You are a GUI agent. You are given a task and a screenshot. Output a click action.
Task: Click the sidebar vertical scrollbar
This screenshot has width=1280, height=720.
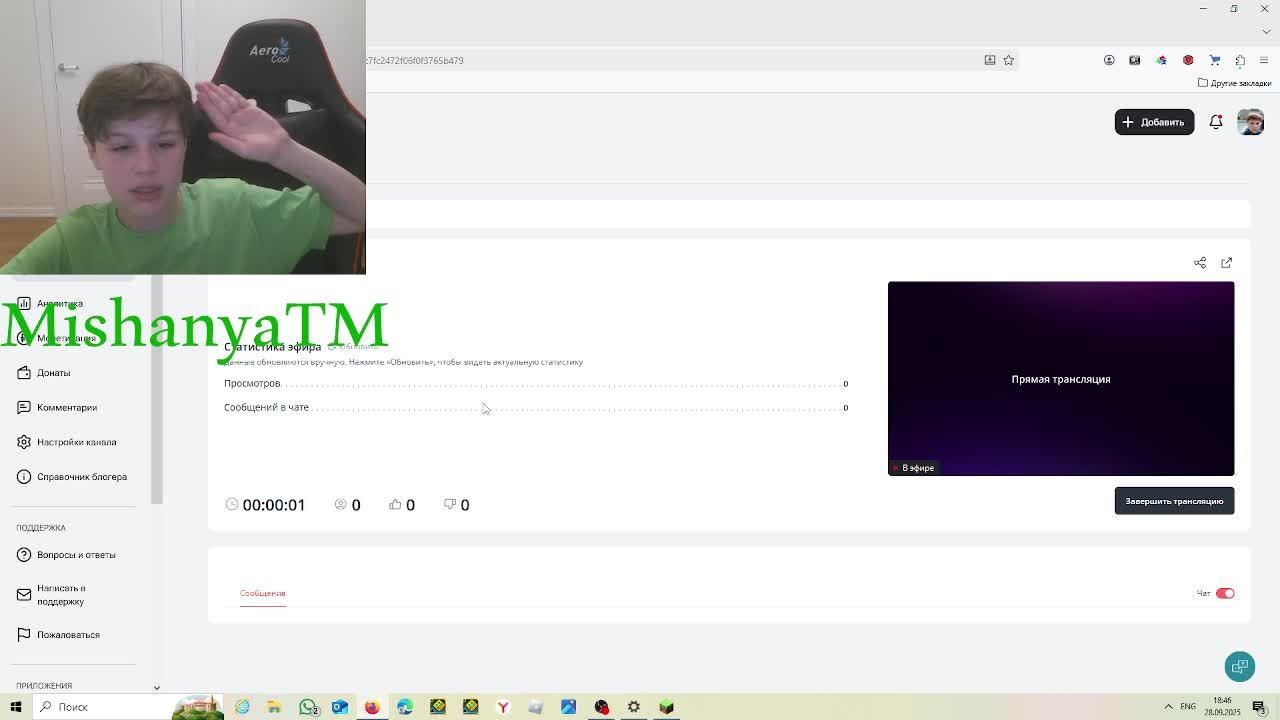click(156, 390)
